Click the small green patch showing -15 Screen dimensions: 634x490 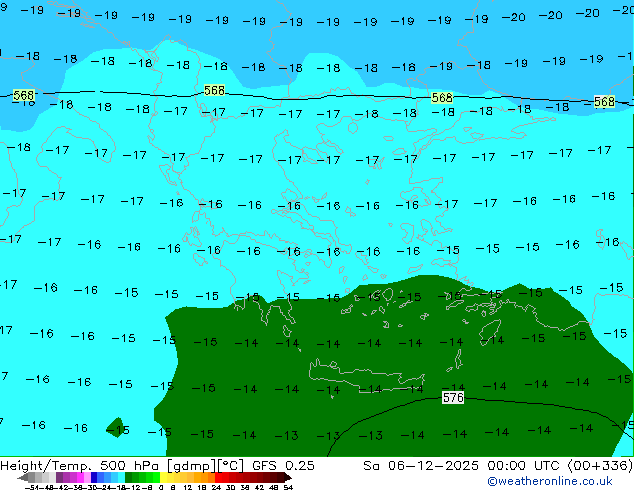[118, 429]
